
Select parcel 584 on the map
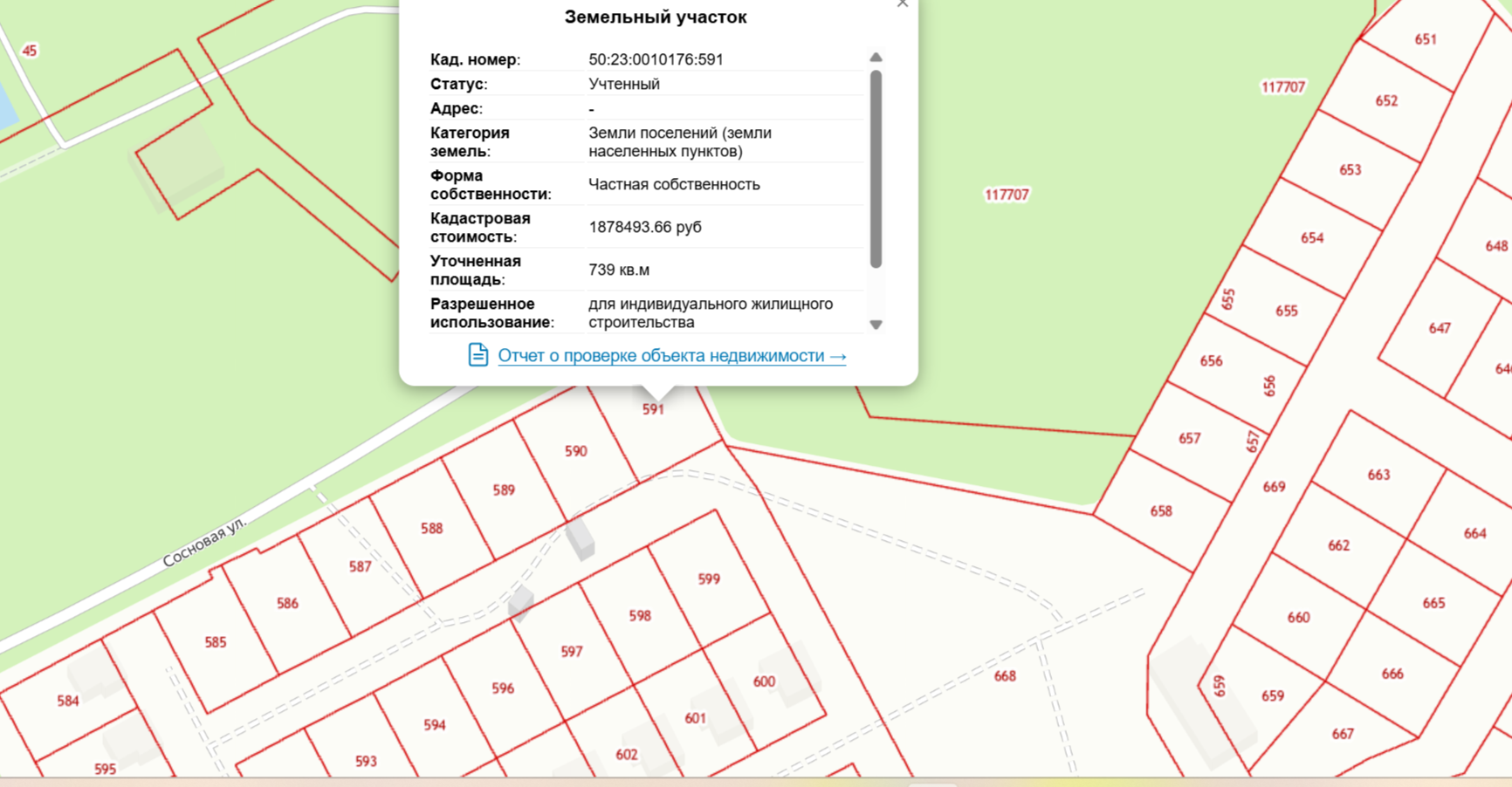[x=68, y=701]
